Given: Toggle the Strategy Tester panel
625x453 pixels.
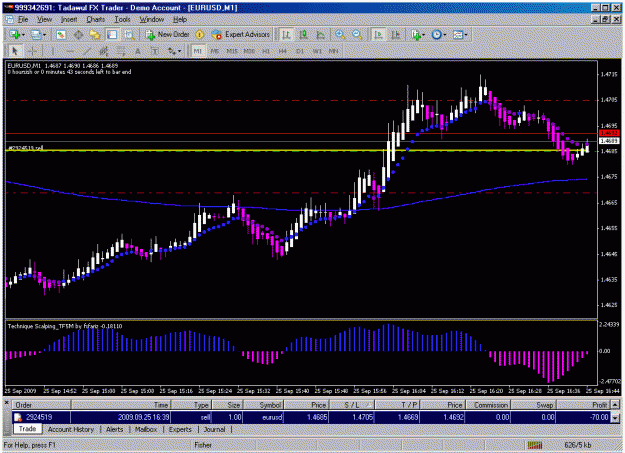Looking at the screenshot, I should click(129, 35).
